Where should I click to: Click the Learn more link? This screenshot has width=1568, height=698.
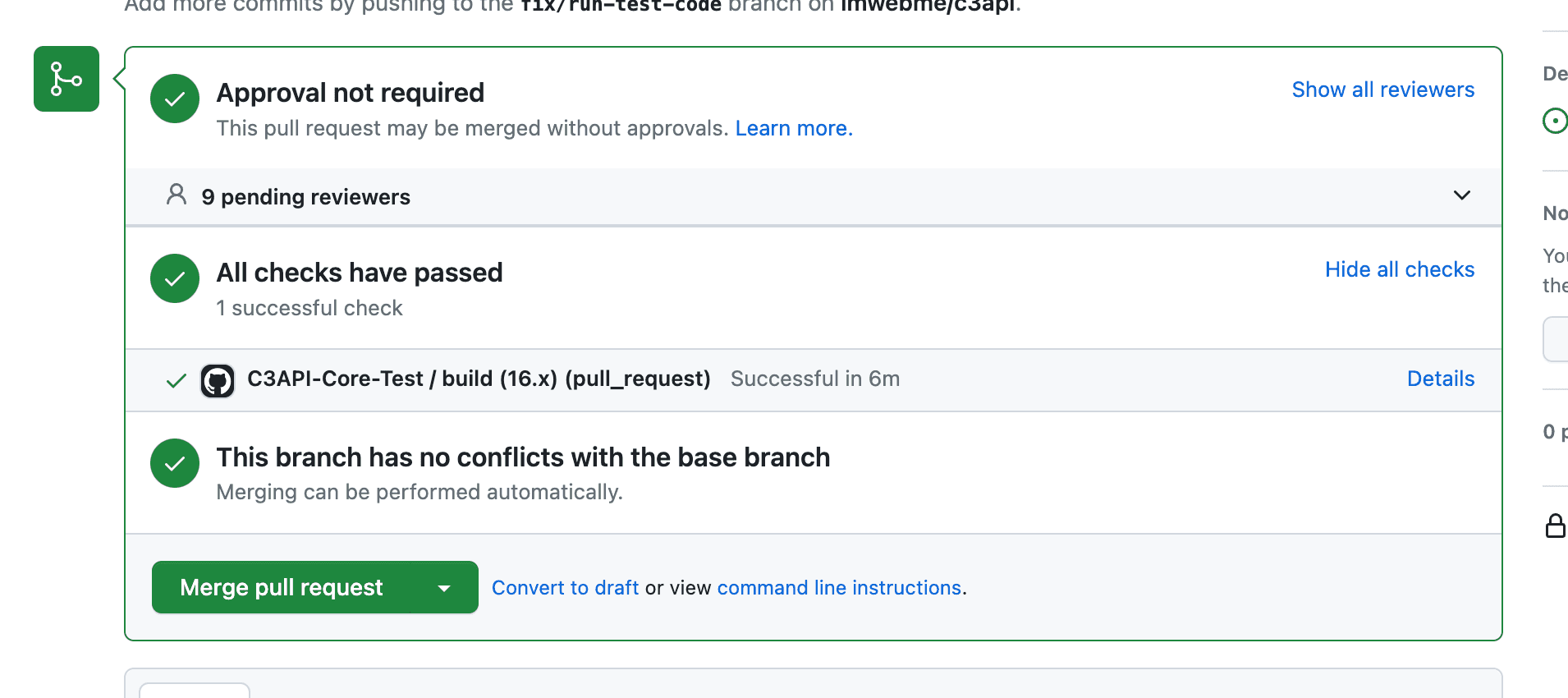coord(793,128)
